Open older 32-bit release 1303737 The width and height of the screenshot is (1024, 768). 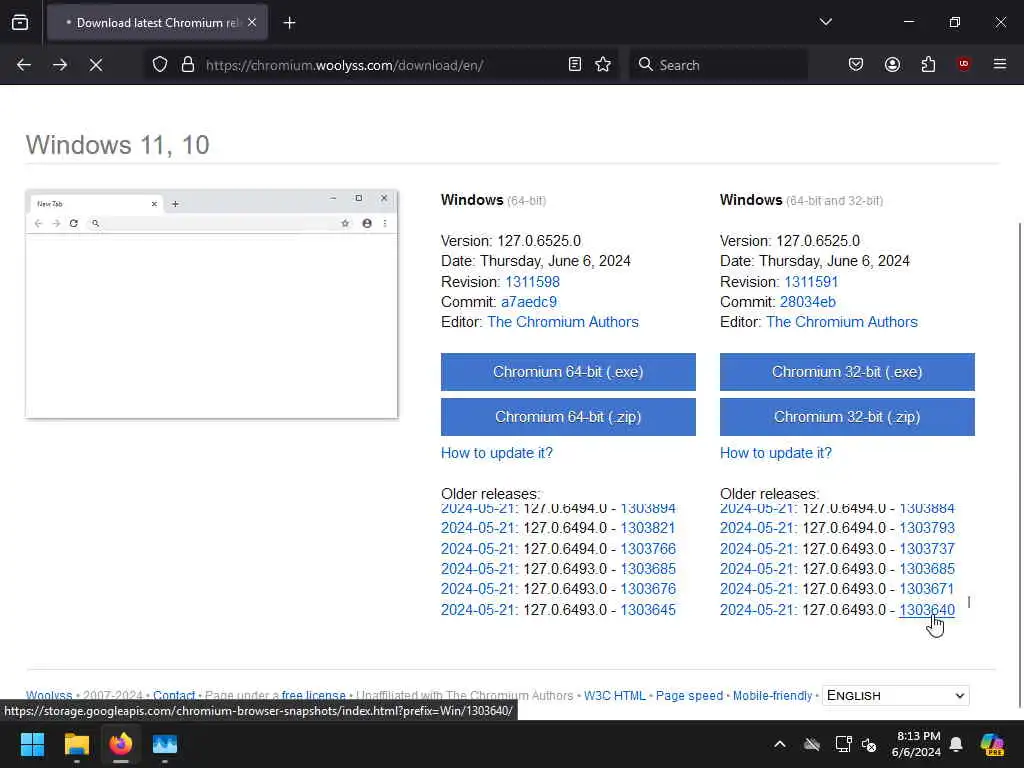927,549
